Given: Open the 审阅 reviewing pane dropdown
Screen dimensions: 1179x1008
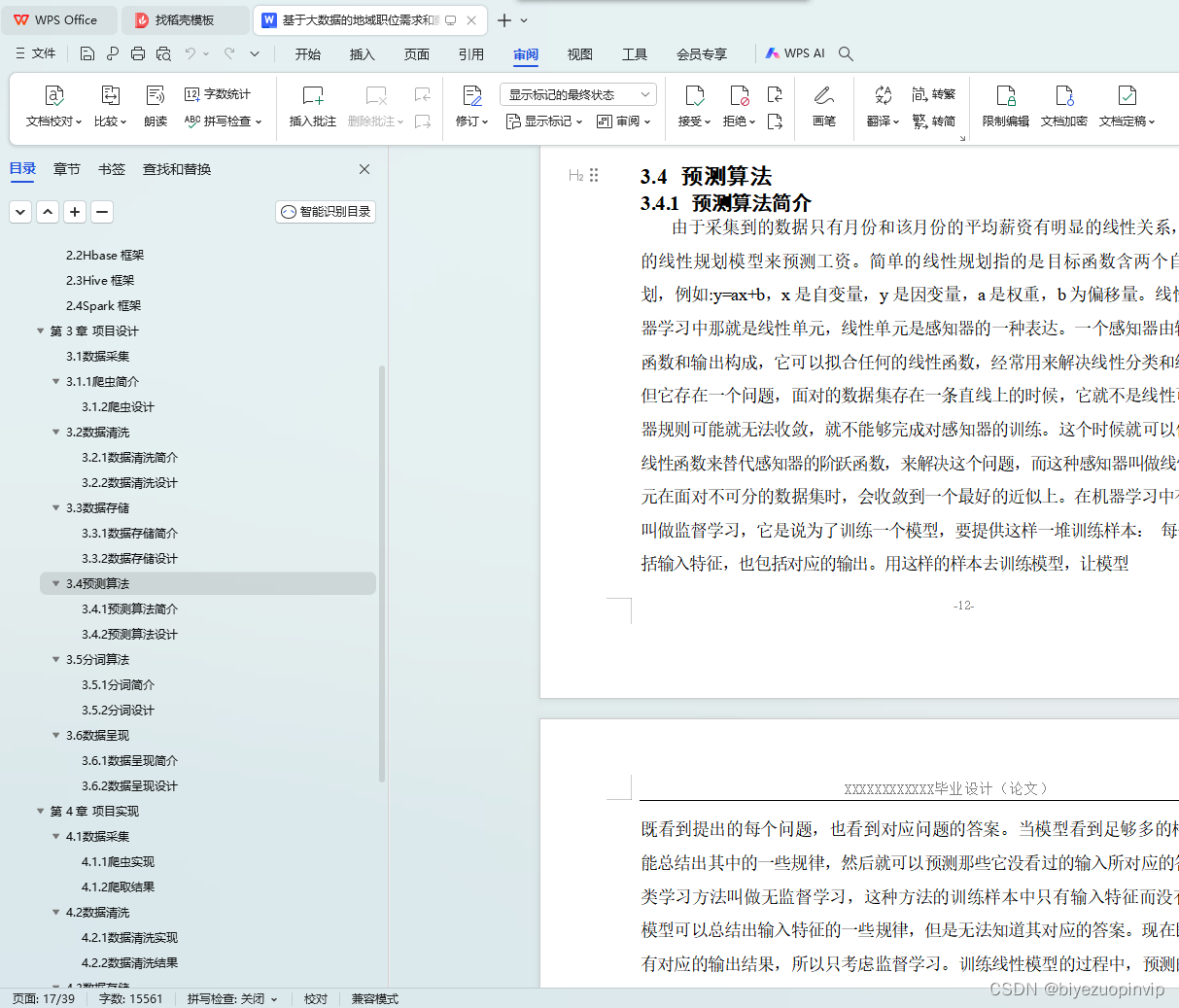Looking at the screenshot, I should [623, 122].
